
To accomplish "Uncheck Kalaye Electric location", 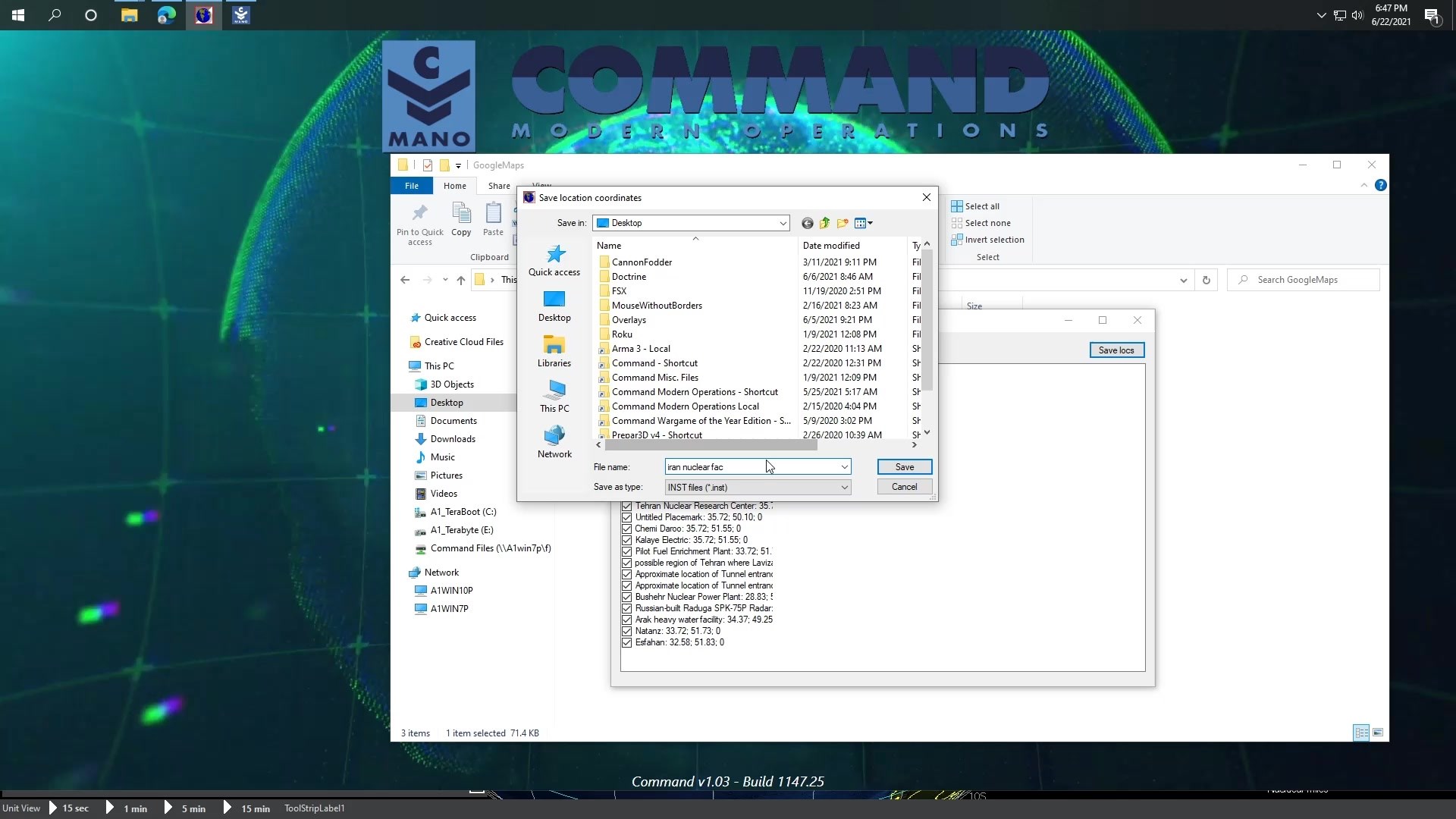I will coord(626,540).
